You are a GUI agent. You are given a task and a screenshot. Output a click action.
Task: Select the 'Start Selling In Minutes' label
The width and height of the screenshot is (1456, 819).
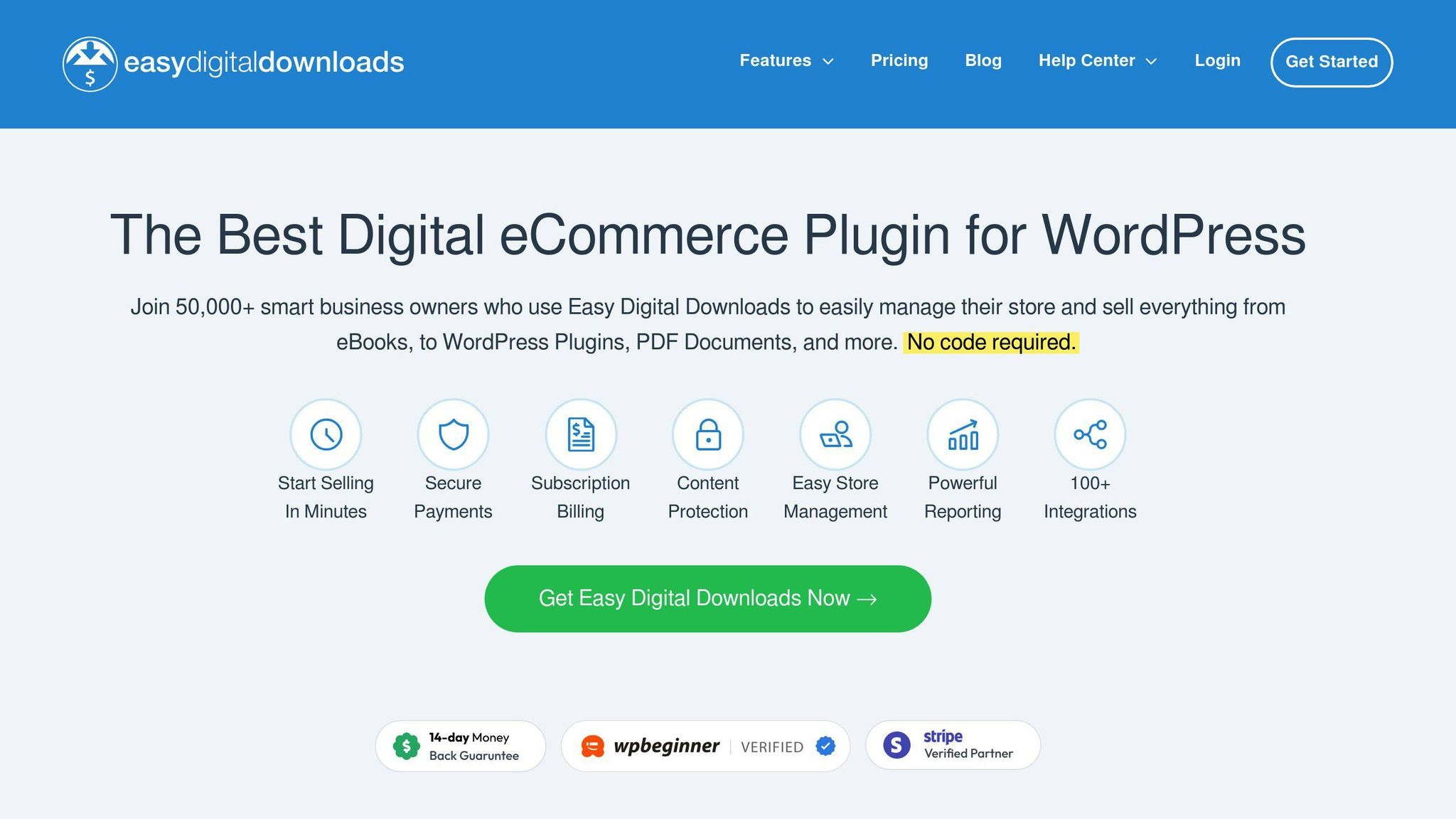(326, 497)
